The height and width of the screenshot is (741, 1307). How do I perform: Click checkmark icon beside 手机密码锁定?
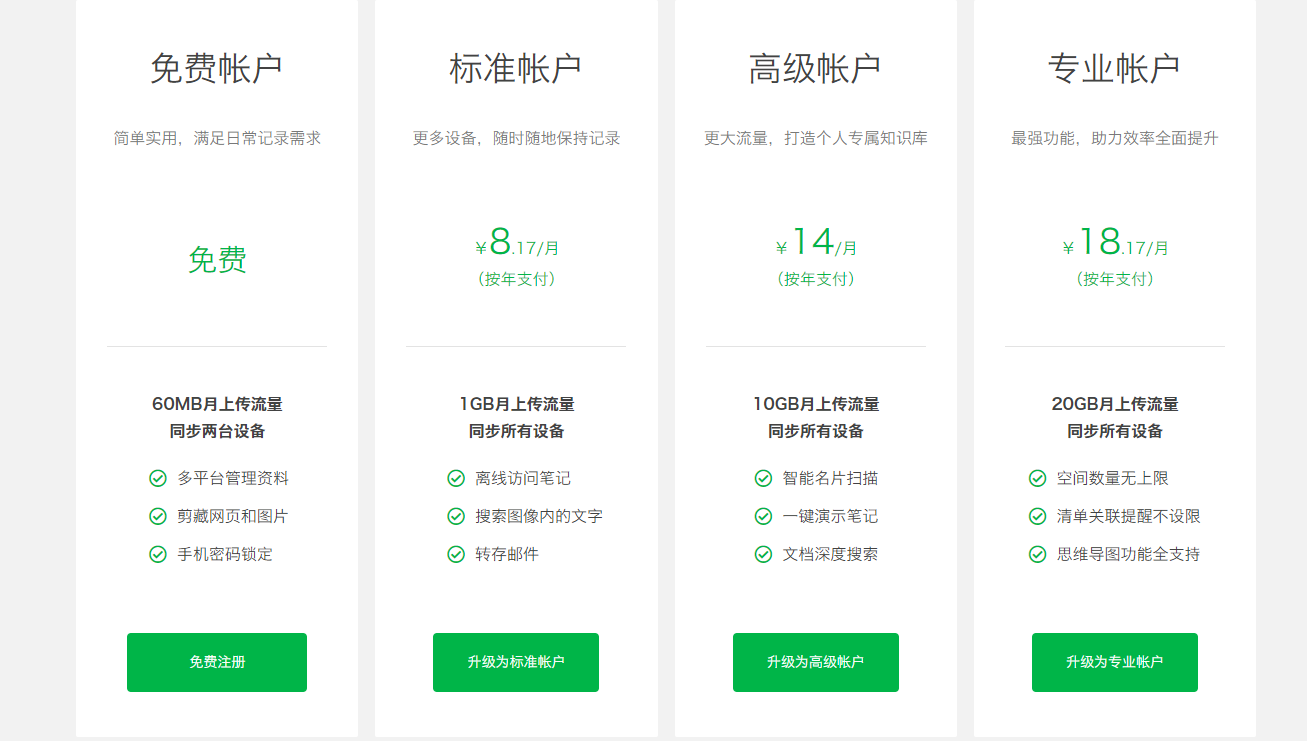(x=158, y=554)
